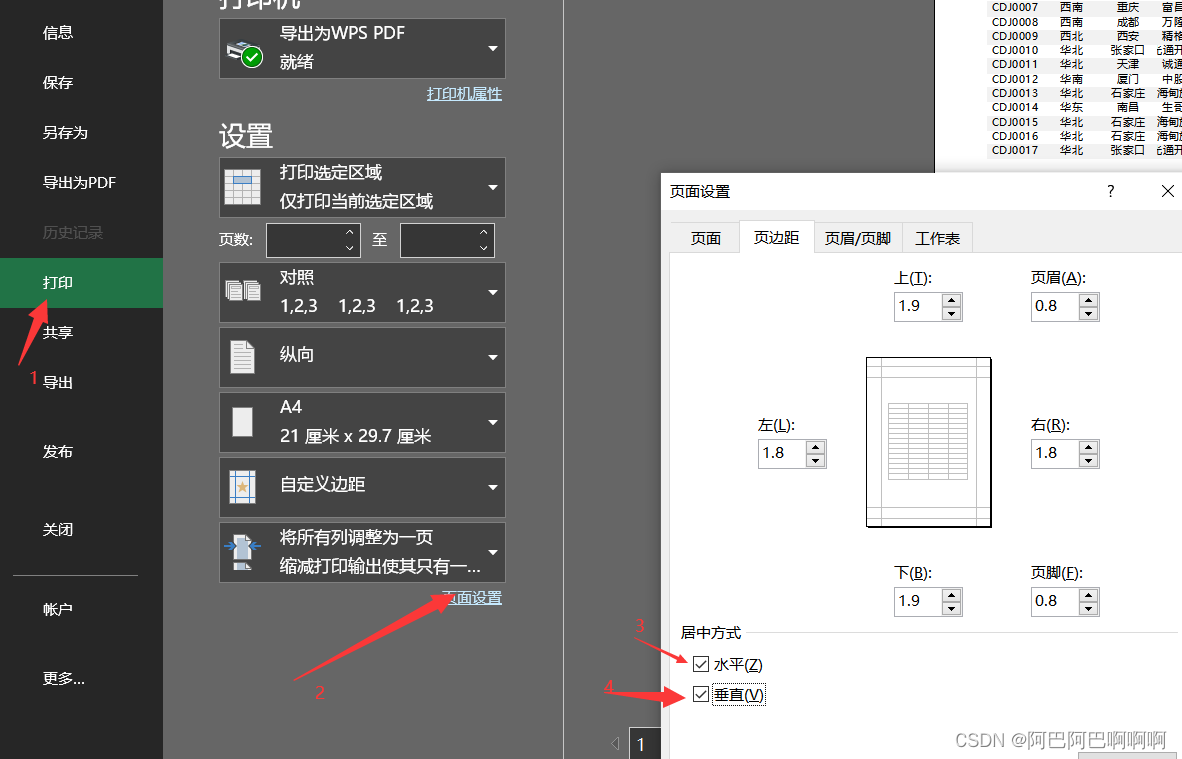Image resolution: width=1182 pixels, height=759 pixels.
Task: Uncheck the 水平 horizontal centering checkbox
Action: coord(701,663)
